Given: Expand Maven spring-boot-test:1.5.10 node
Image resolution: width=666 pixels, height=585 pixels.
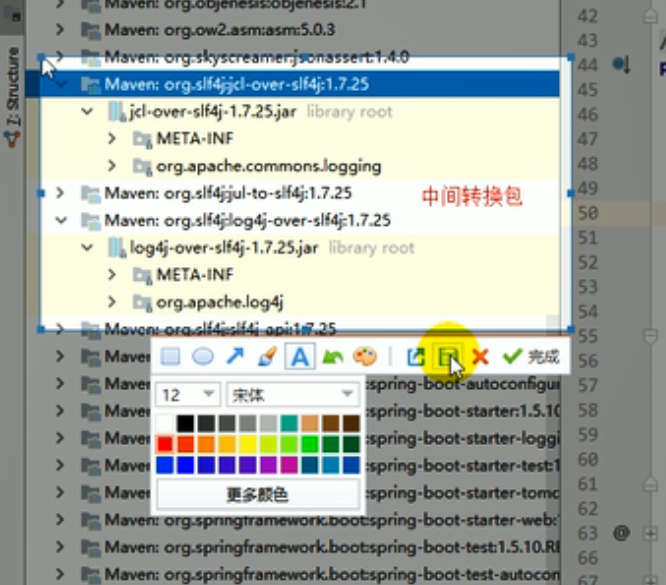Looking at the screenshot, I should [x=60, y=546].
